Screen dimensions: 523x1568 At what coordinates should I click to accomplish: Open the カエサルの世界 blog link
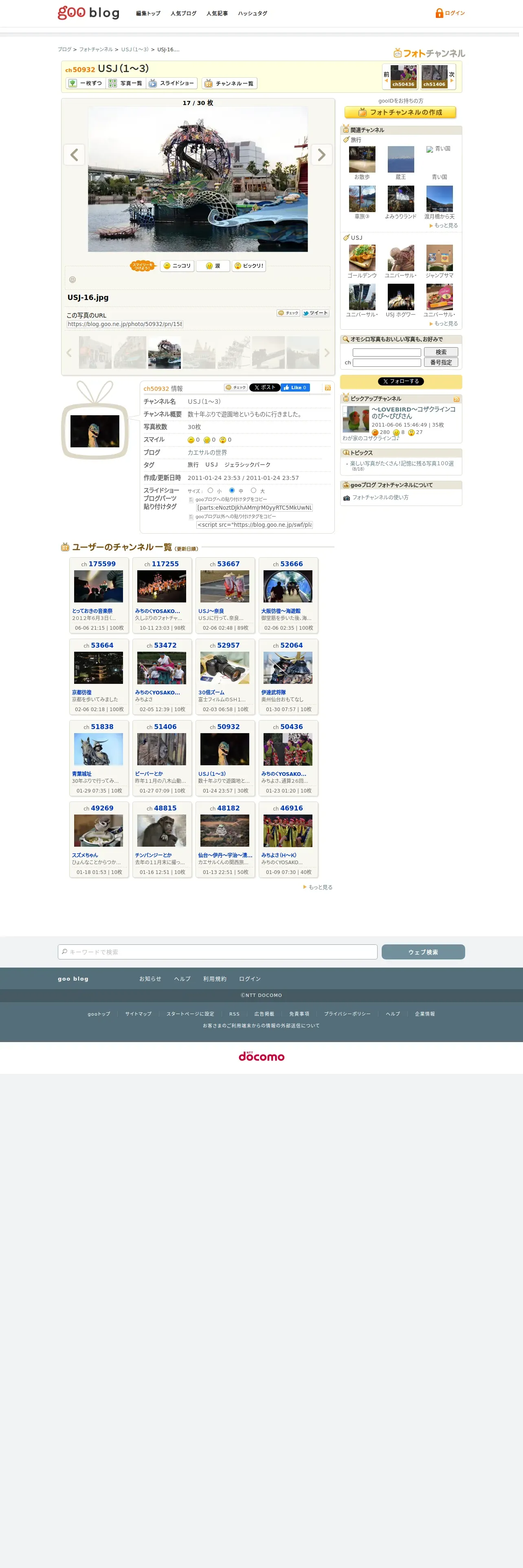tap(207, 453)
